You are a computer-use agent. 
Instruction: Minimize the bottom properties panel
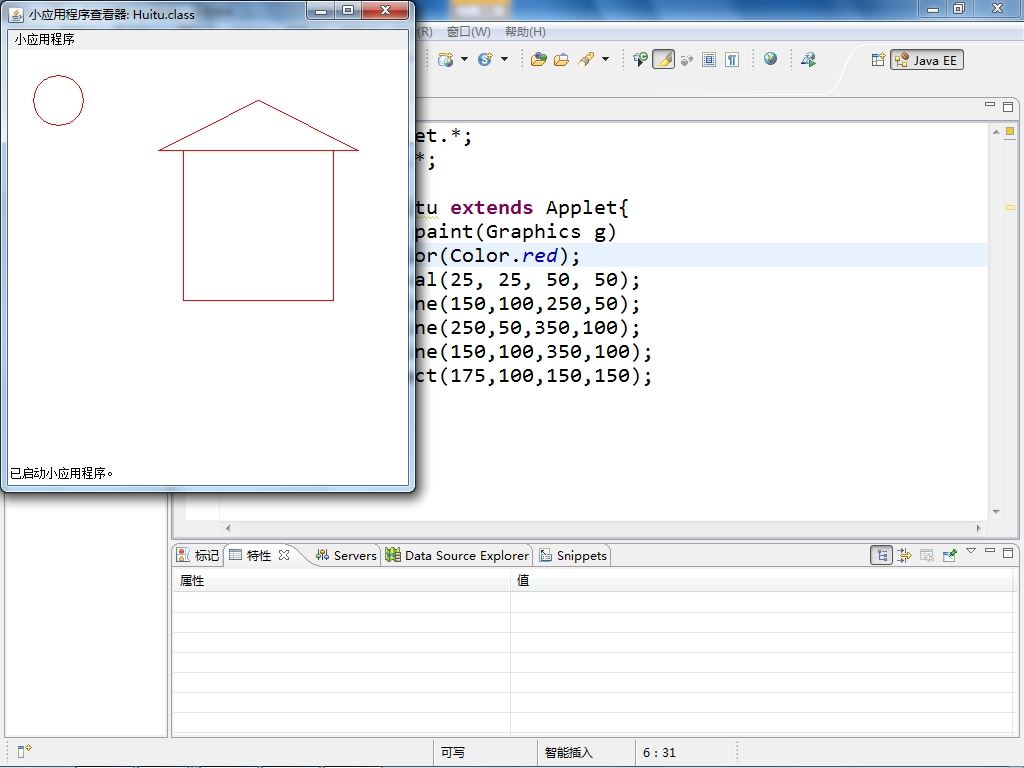(990, 551)
